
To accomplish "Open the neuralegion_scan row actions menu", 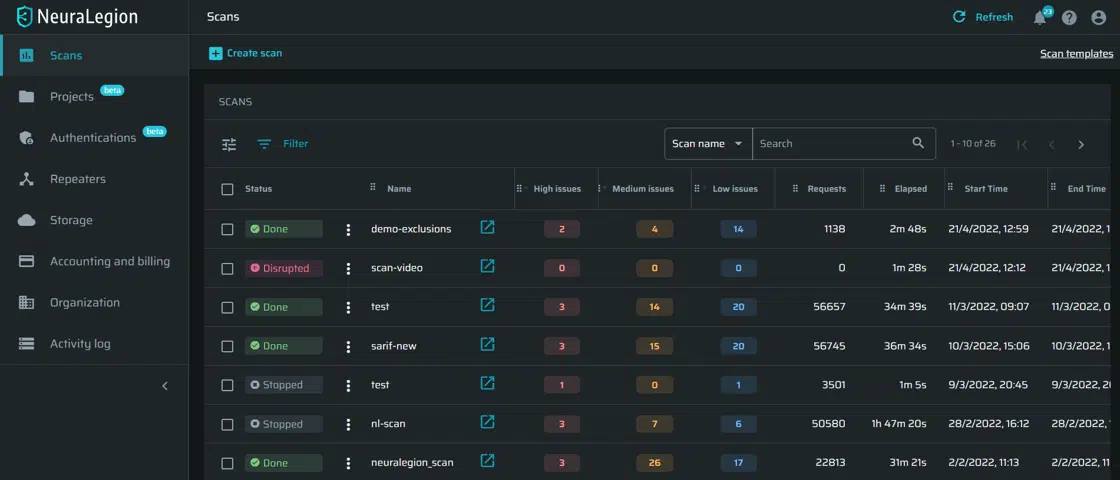I will [x=349, y=463].
